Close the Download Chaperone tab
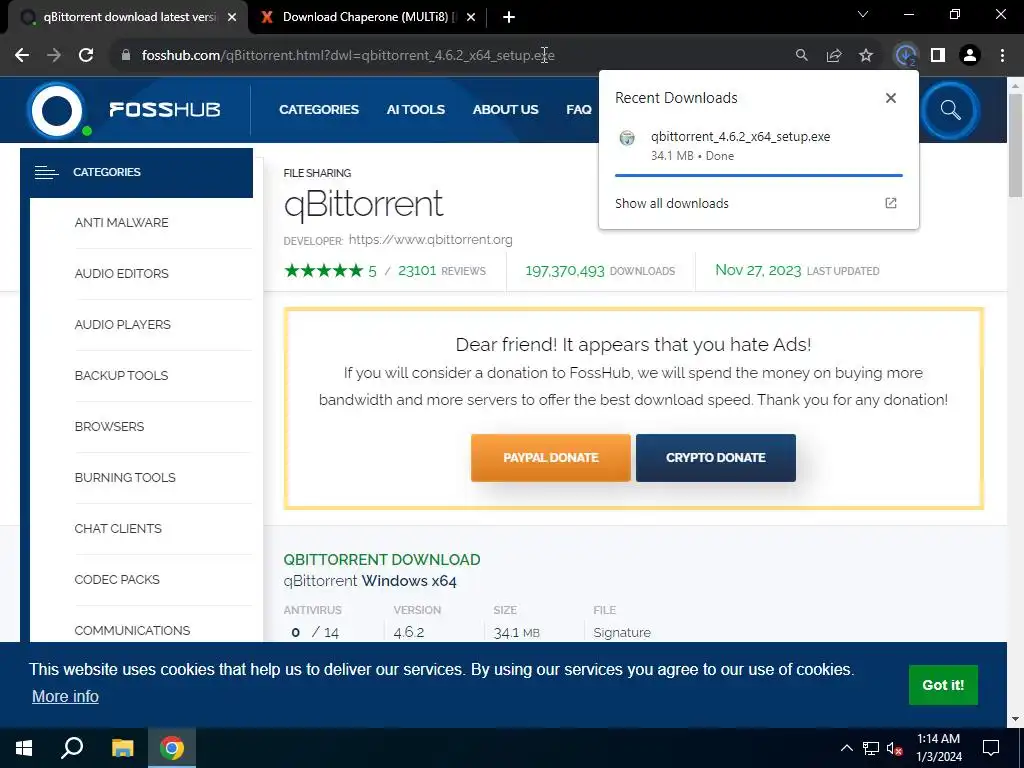 (x=471, y=18)
